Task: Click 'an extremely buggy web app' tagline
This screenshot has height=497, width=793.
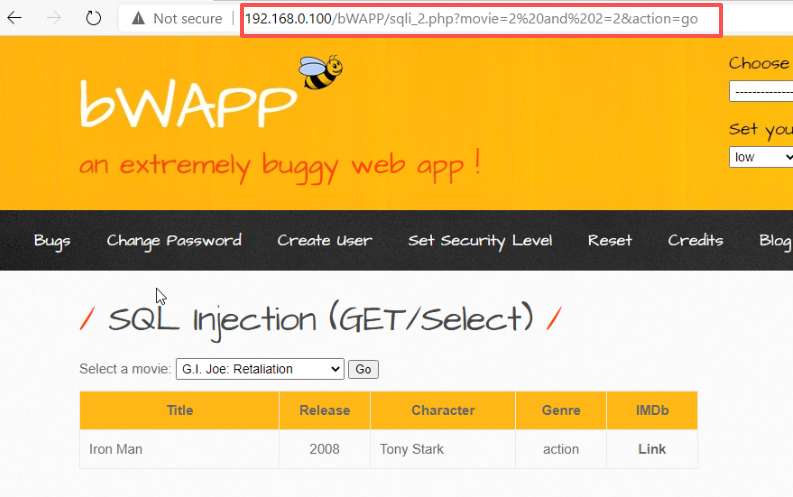Action: (280, 165)
